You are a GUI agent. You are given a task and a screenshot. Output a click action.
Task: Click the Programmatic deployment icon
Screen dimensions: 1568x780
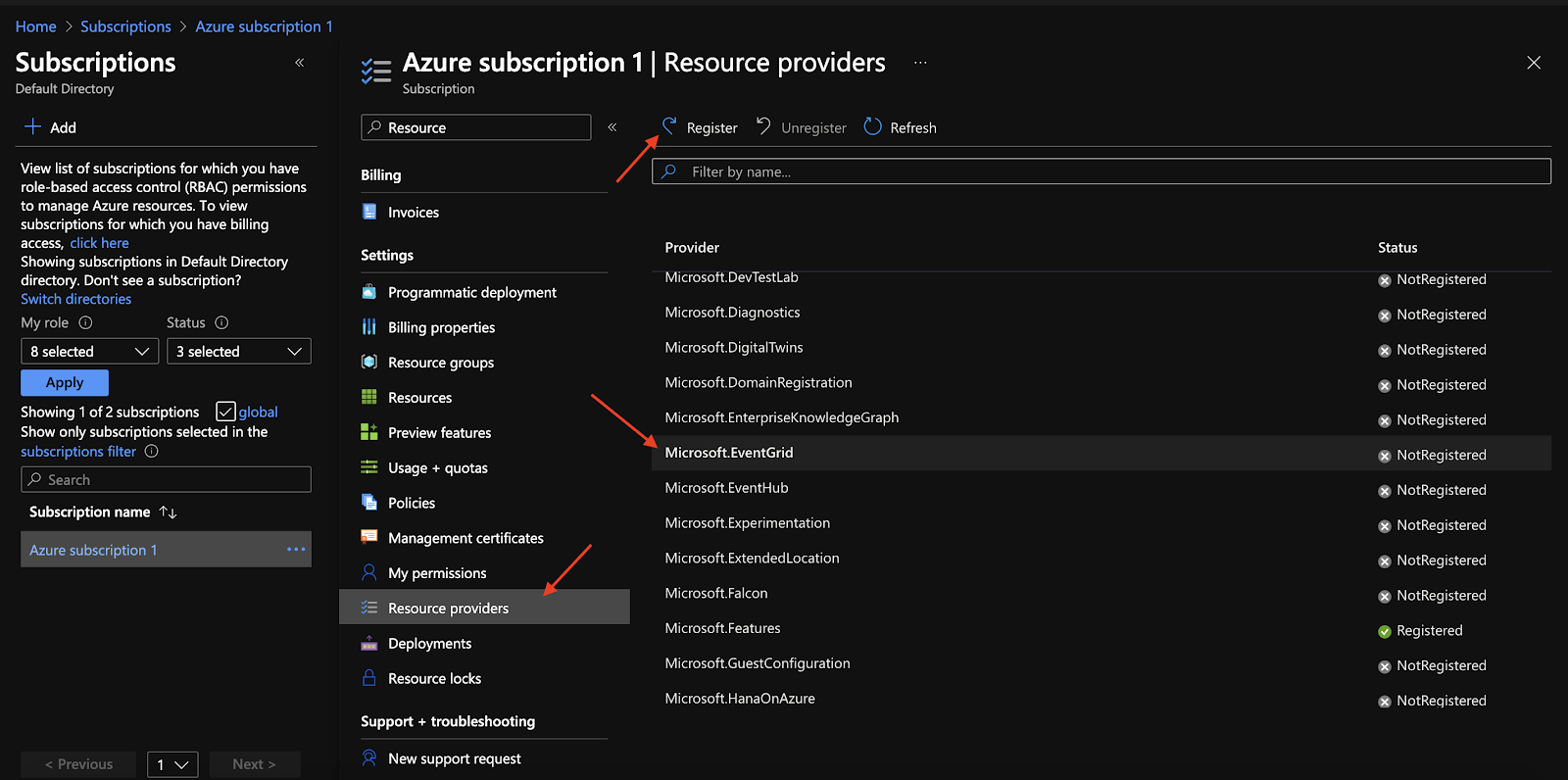(x=369, y=292)
